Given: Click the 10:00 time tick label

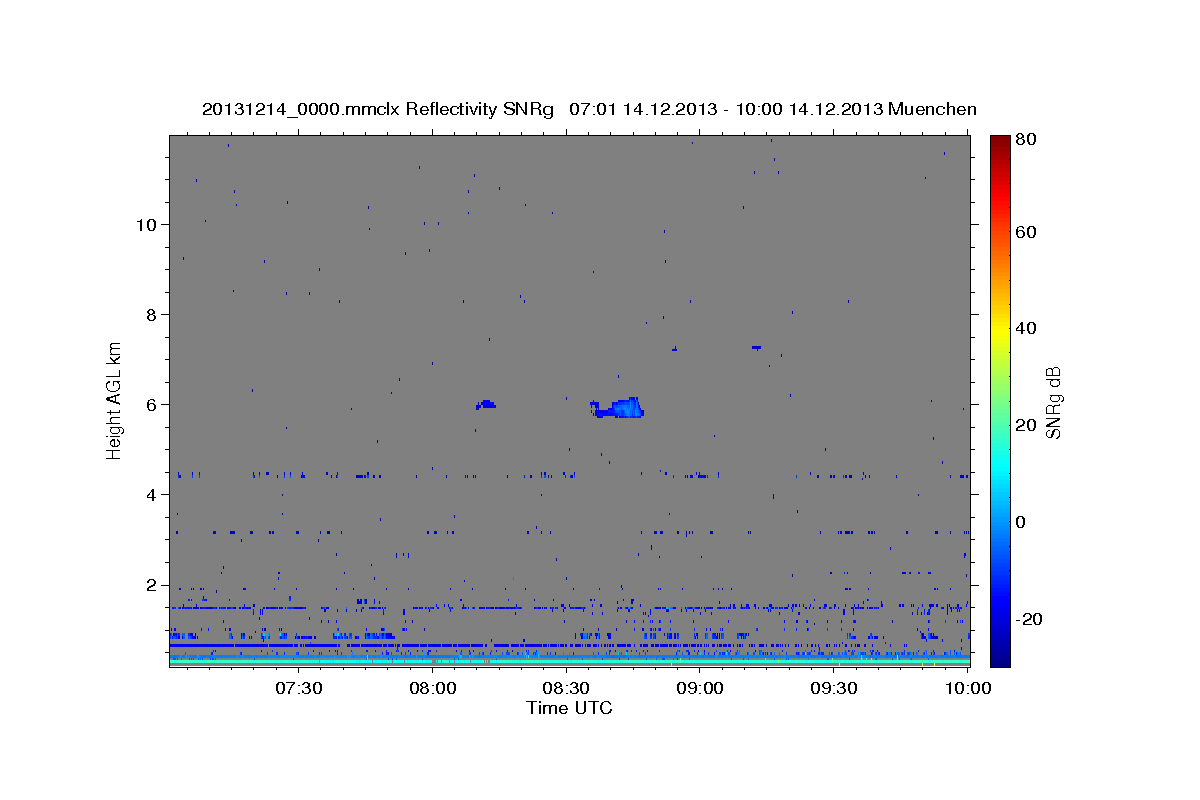Looking at the screenshot, I should tap(968, 689).
